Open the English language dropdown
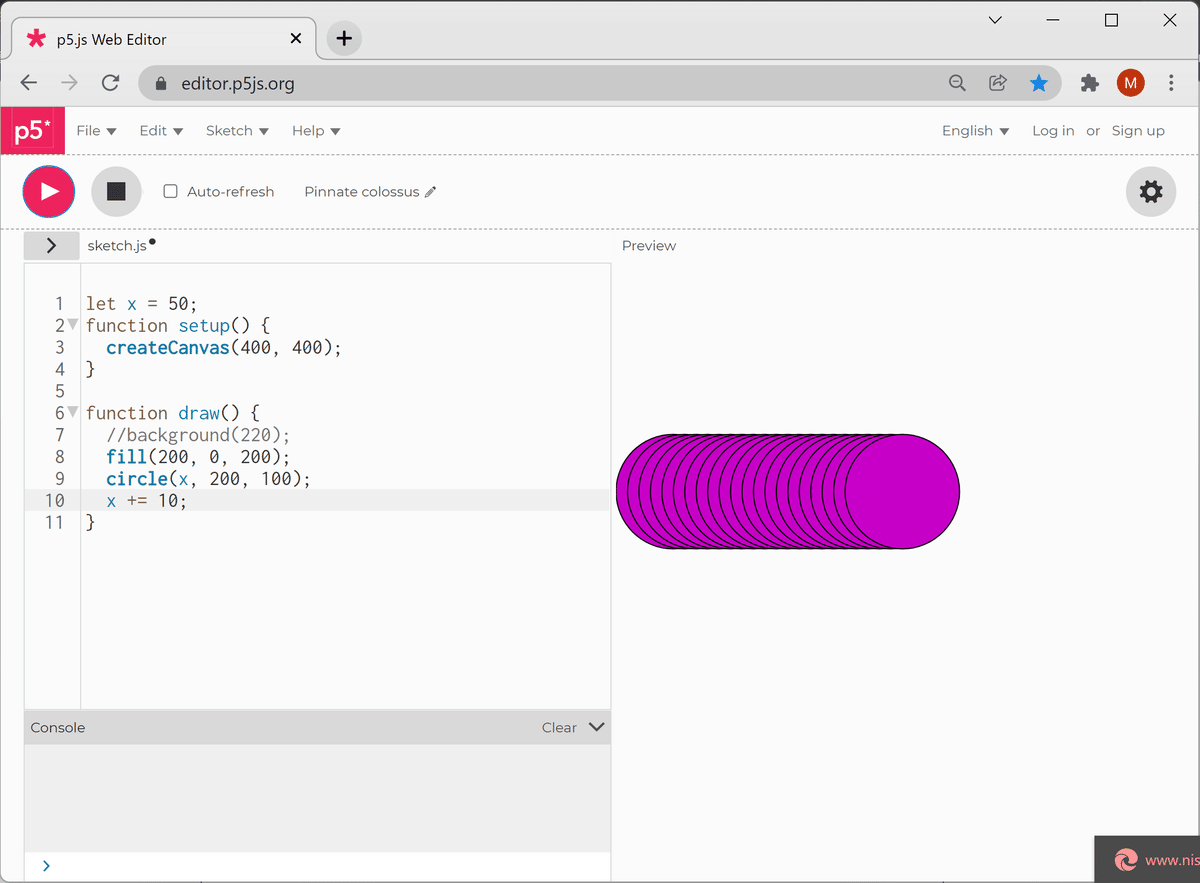 point(976,131)
